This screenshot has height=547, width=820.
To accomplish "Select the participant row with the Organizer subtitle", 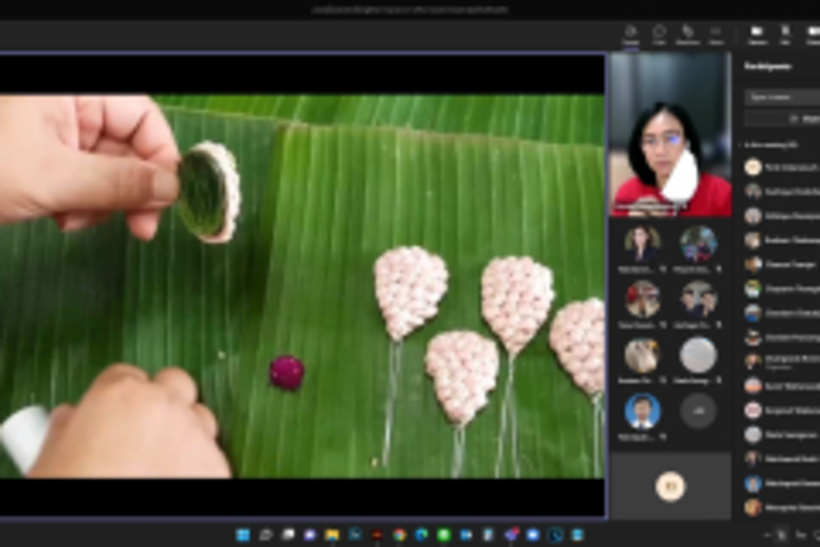I will [781, 361].
